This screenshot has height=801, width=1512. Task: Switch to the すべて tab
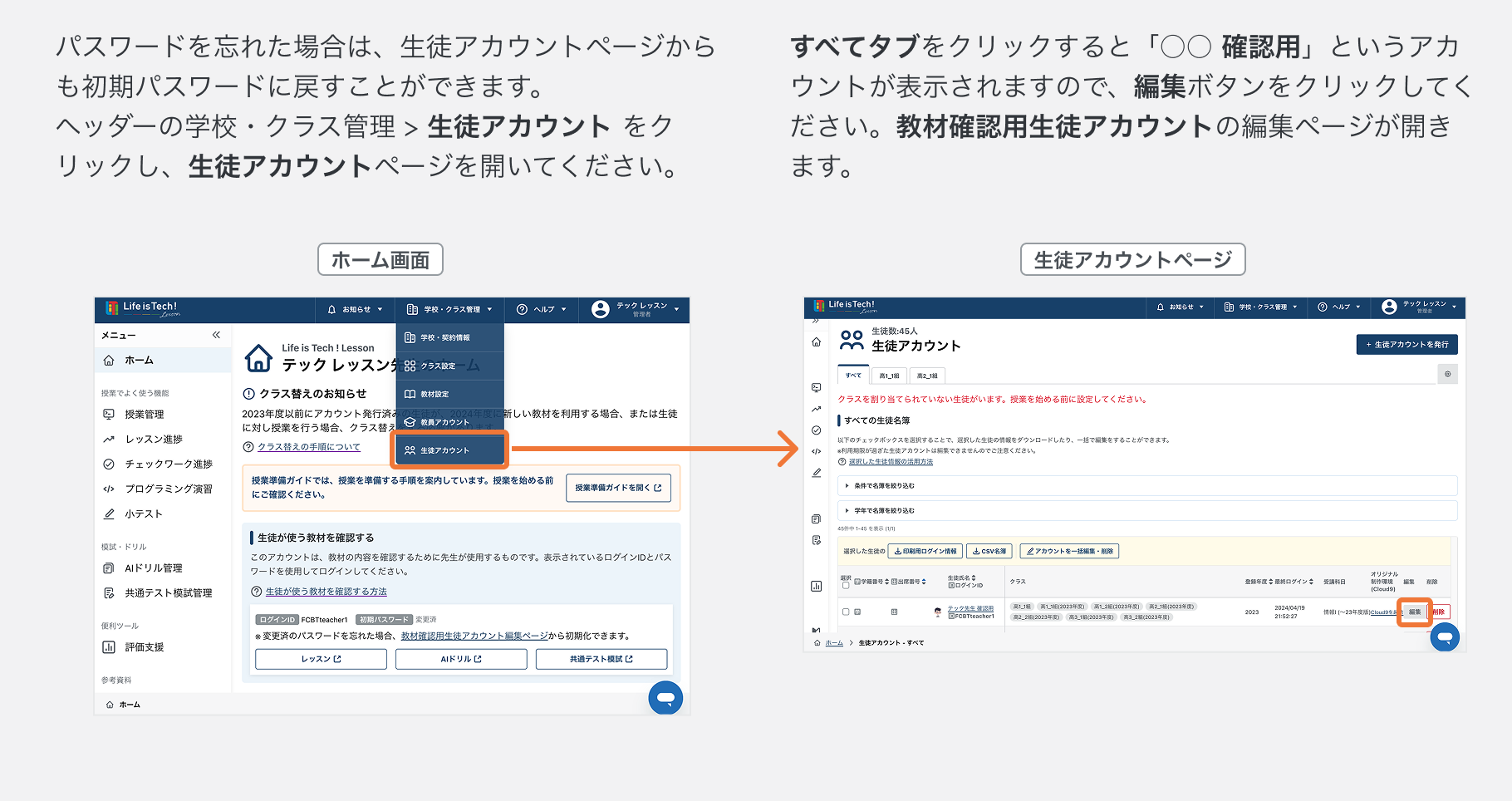click(x=853, y=376)
